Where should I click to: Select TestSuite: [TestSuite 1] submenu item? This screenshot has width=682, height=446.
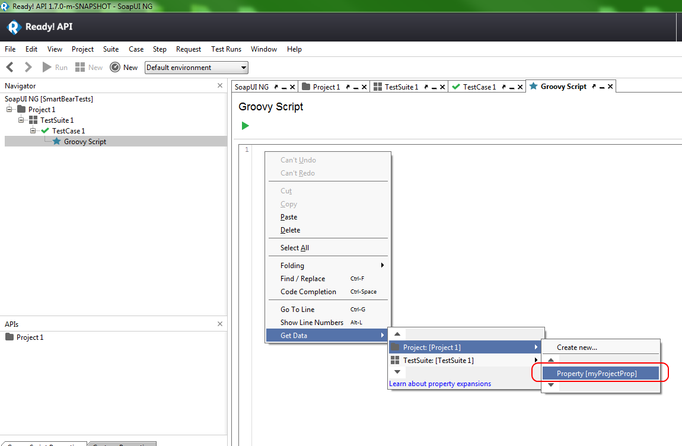(x=465, y=360)
